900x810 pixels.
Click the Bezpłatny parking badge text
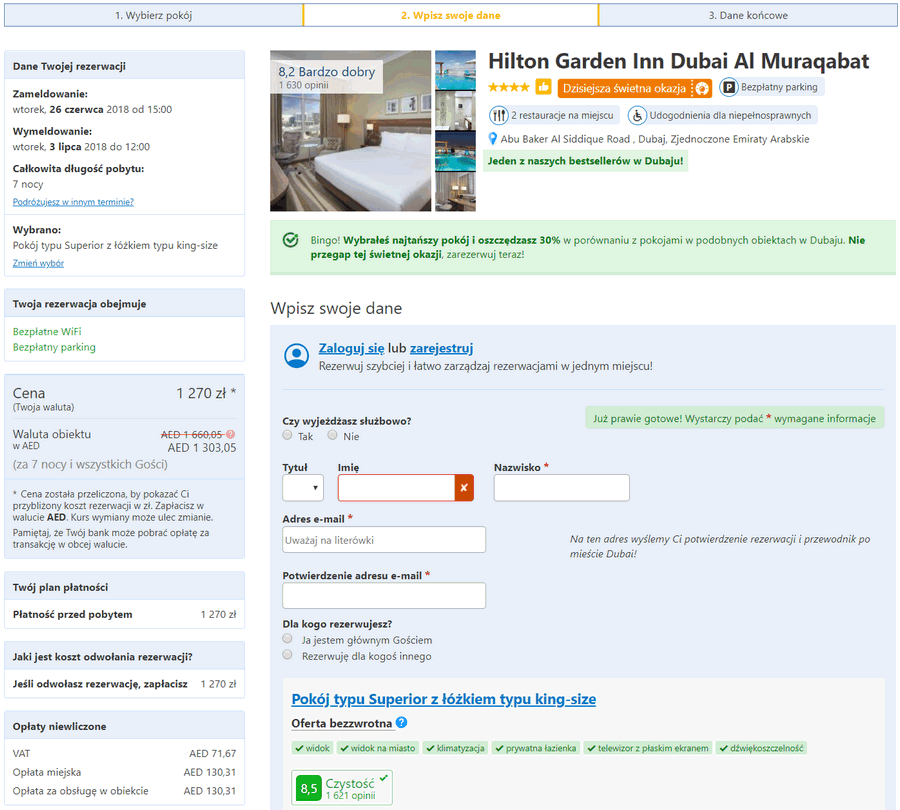point(779,87)
